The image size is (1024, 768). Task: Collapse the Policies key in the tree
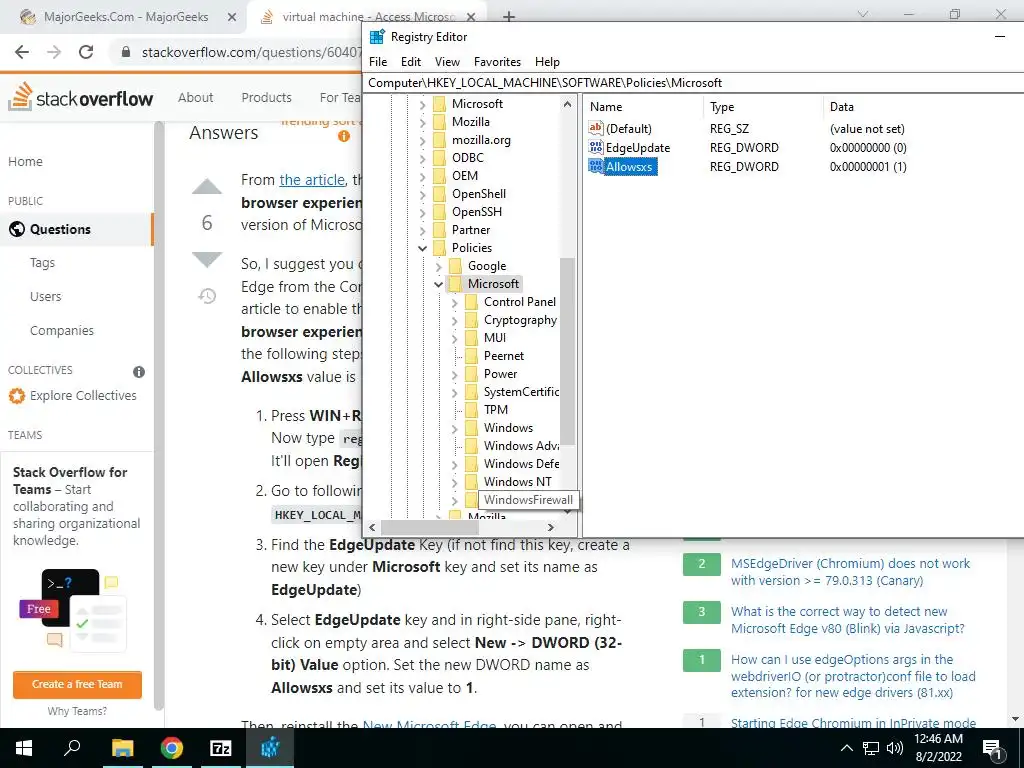(423, 248)
